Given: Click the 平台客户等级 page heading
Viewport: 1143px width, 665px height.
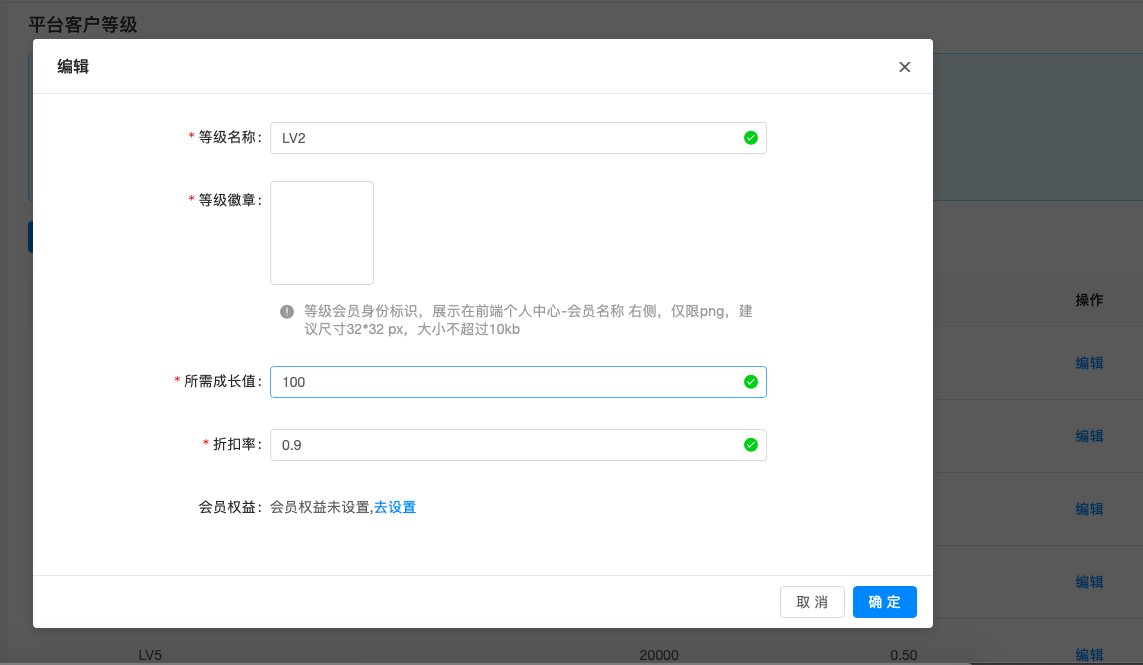Looking at the screenshot, I should click(x=82, y=25).
